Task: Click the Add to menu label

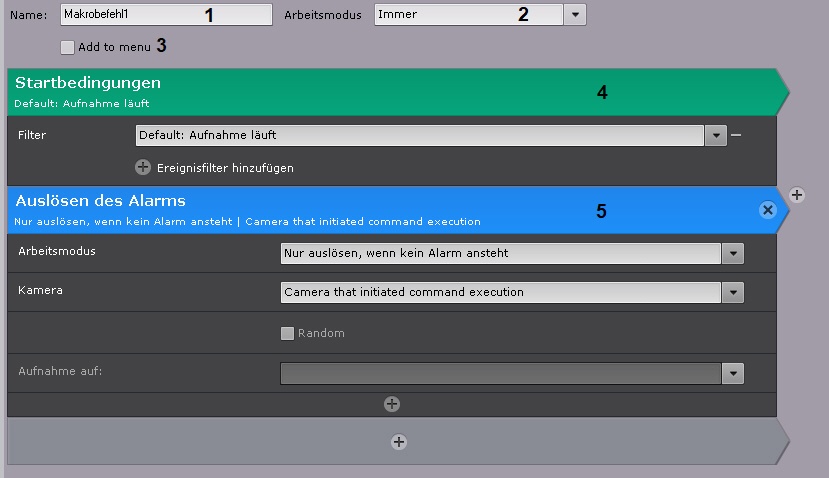Action: (x=115, y=47)
